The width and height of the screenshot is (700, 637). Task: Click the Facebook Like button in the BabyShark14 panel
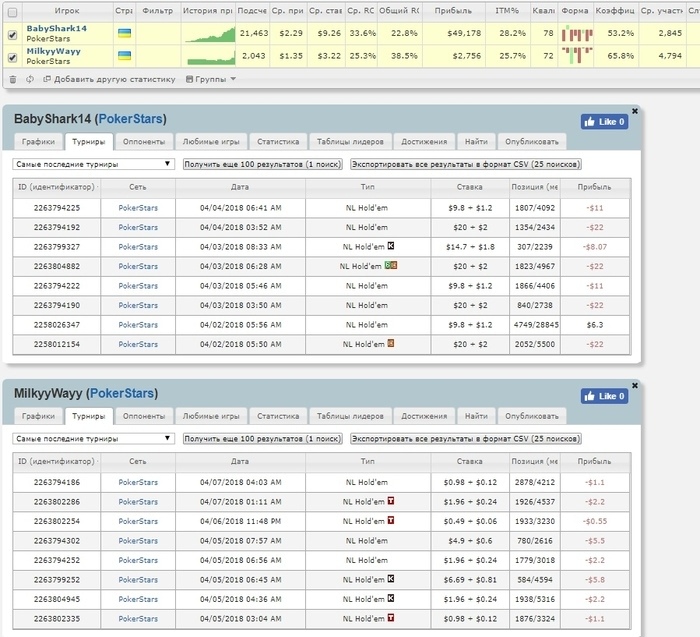604,122
